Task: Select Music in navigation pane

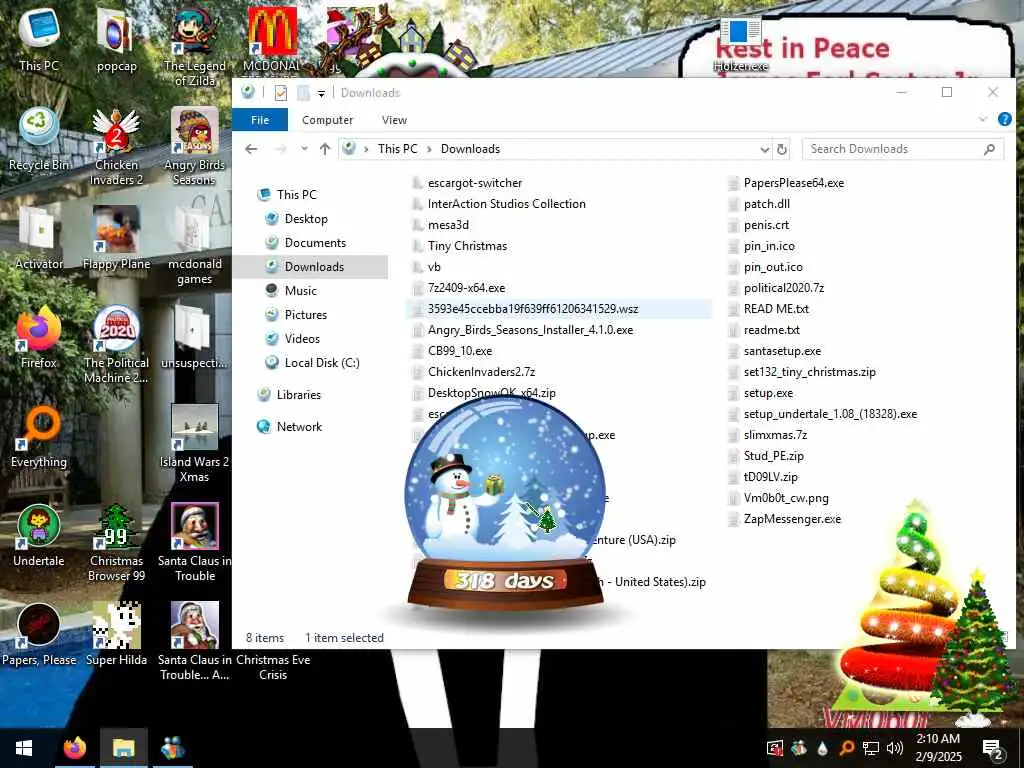Action: [300, 291]
